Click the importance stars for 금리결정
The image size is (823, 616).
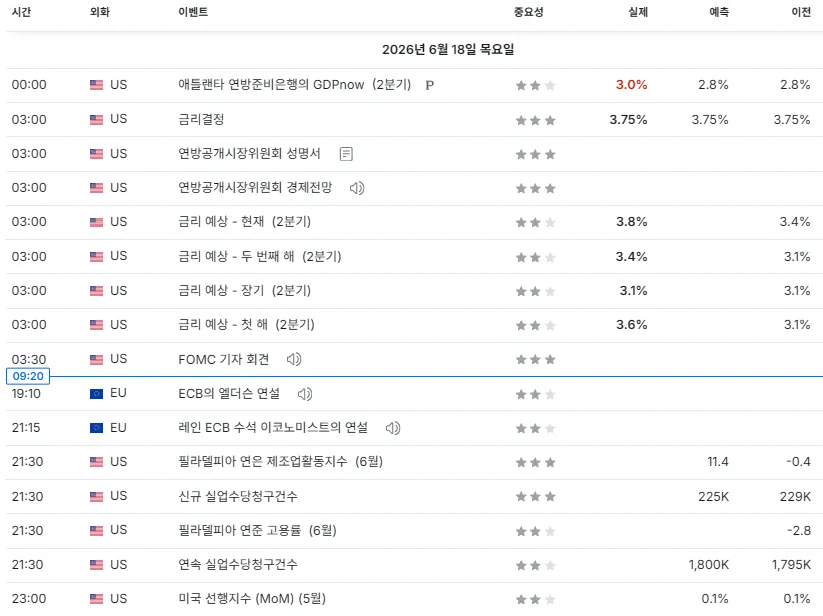click(x=535, y=120)
